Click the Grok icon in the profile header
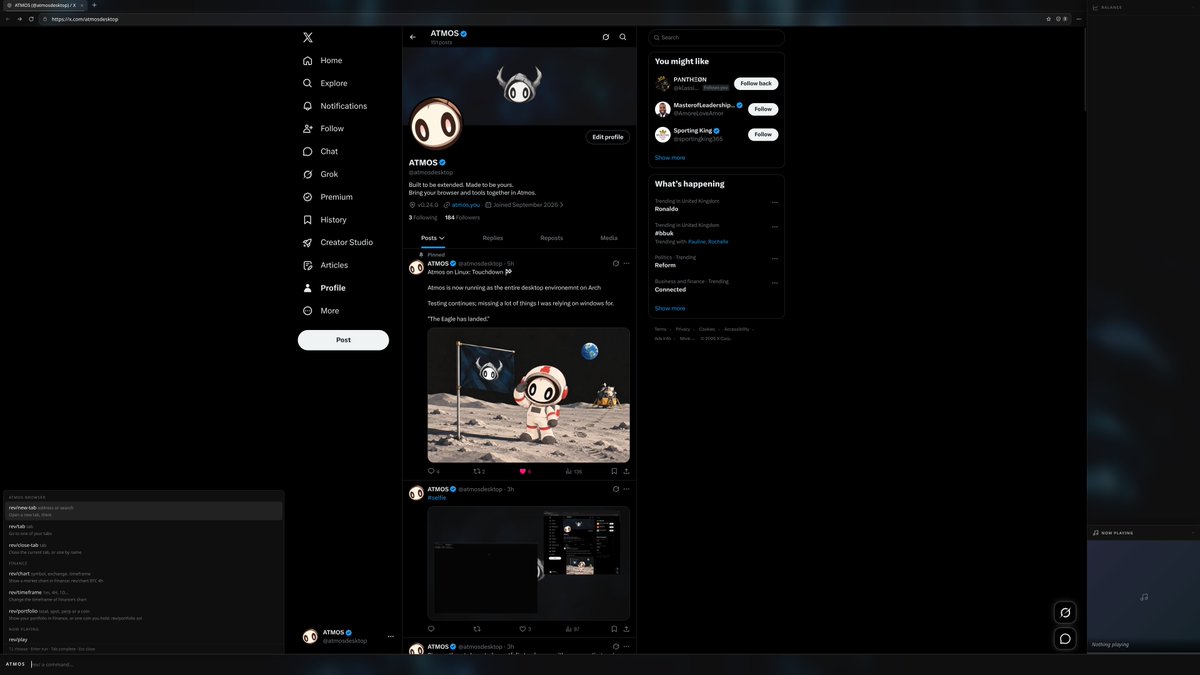The image size is (1200, 675). (x=605, y=37)
